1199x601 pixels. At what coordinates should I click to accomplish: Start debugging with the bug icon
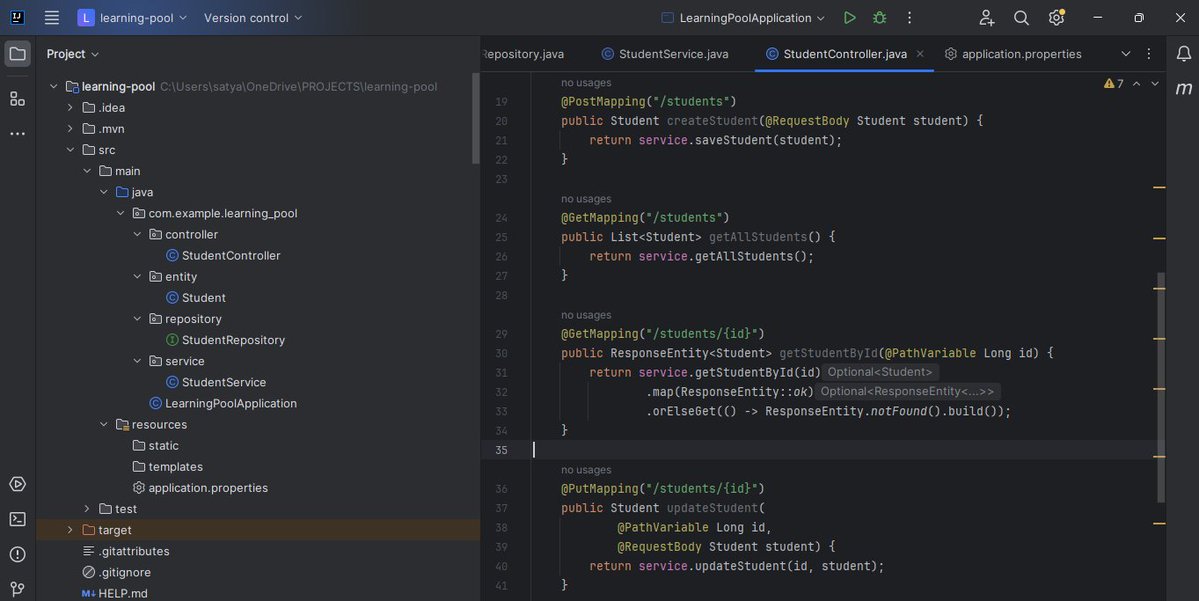[879, 18]
